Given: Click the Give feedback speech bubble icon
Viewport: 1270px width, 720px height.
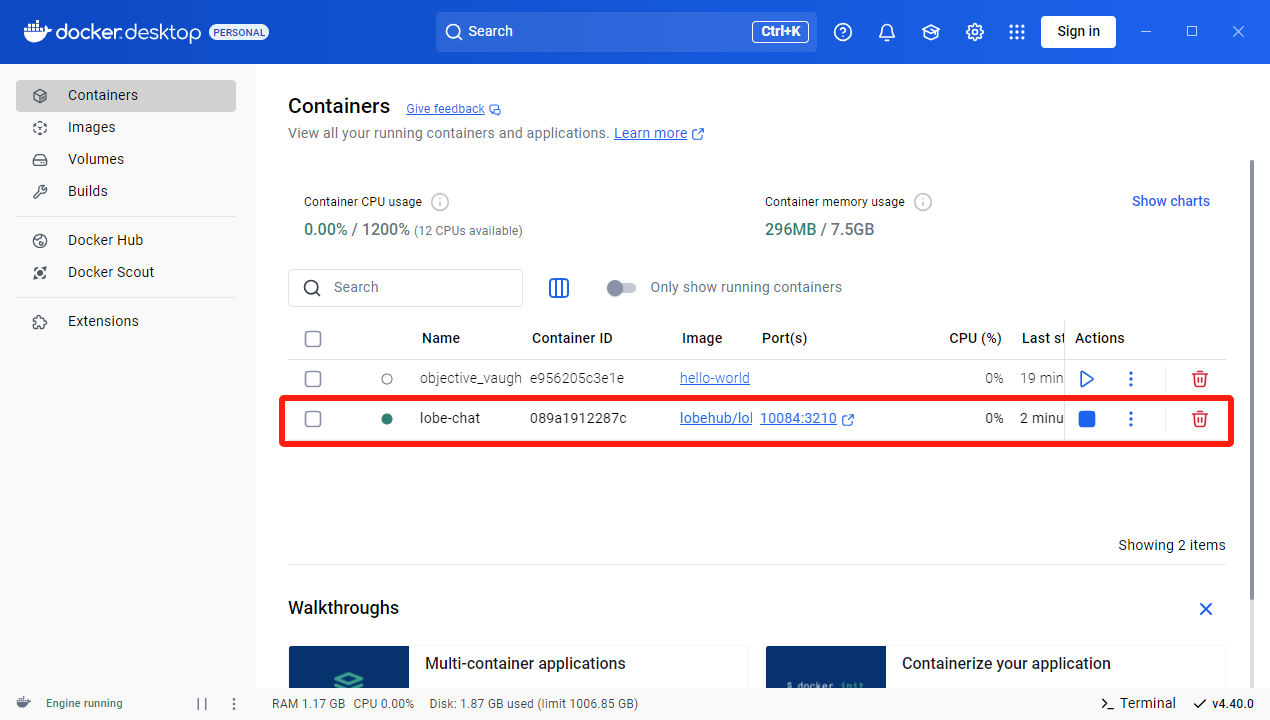Looking at the screenshot, I should point(495,110).
